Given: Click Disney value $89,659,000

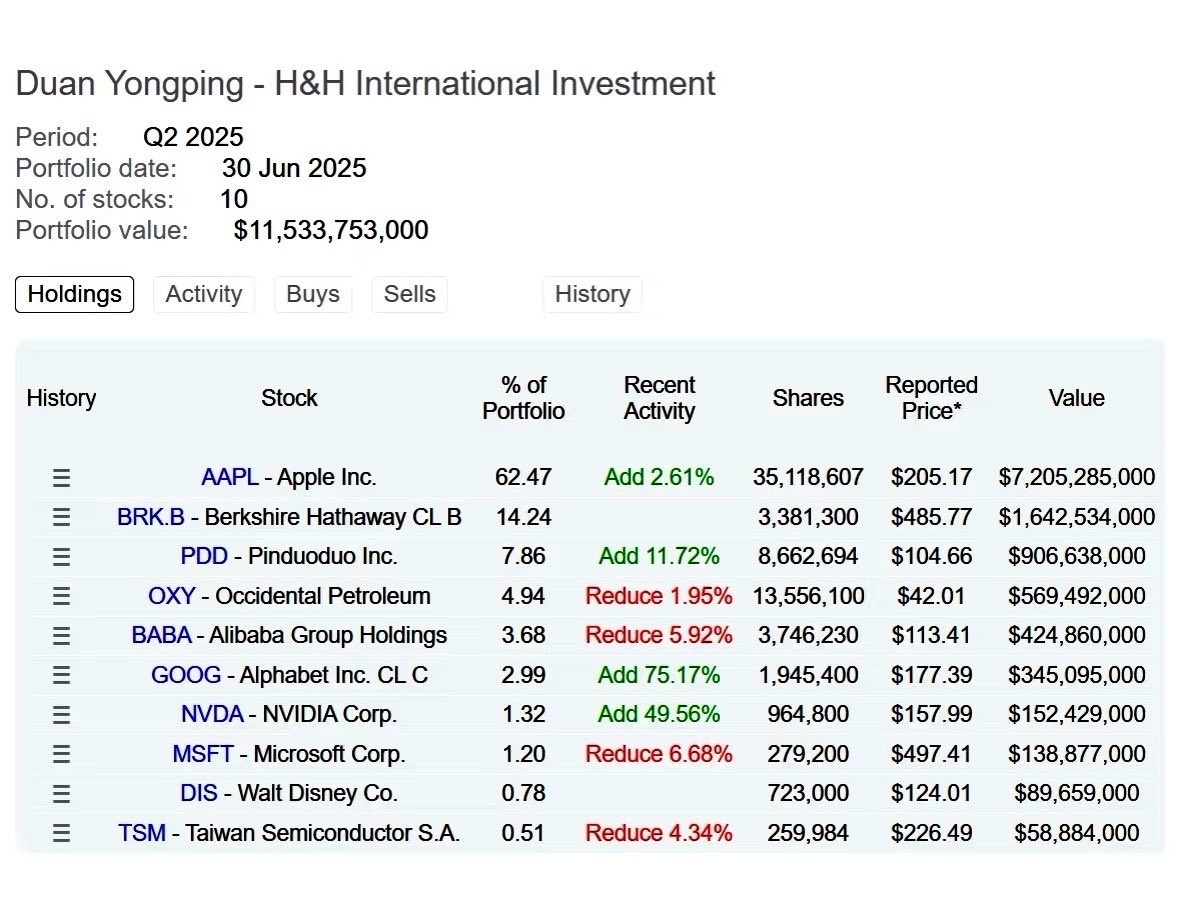Looking at the screenshot, I should click(x=1077, y=793).
